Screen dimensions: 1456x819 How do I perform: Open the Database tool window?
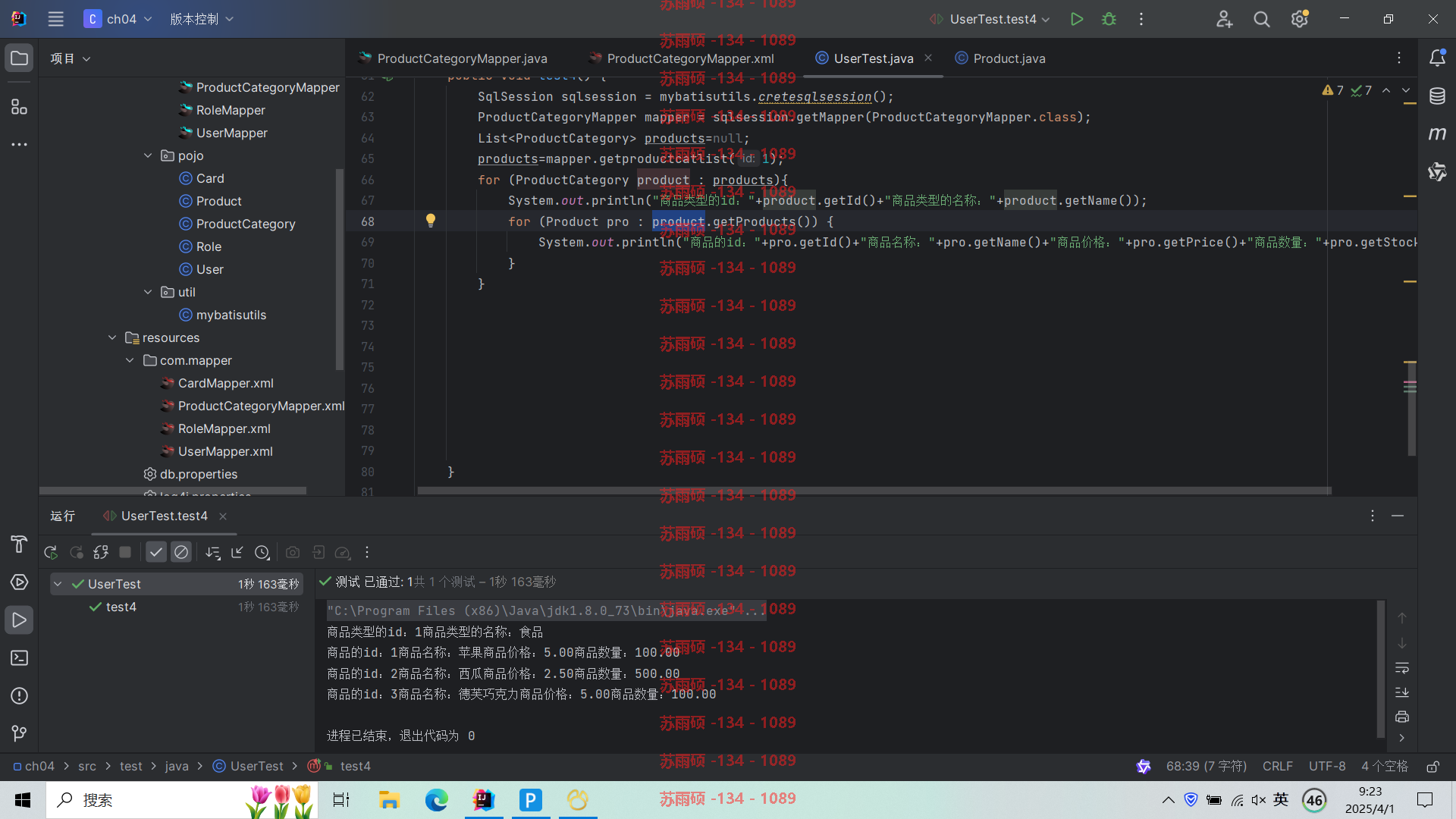pos(1437,96)
